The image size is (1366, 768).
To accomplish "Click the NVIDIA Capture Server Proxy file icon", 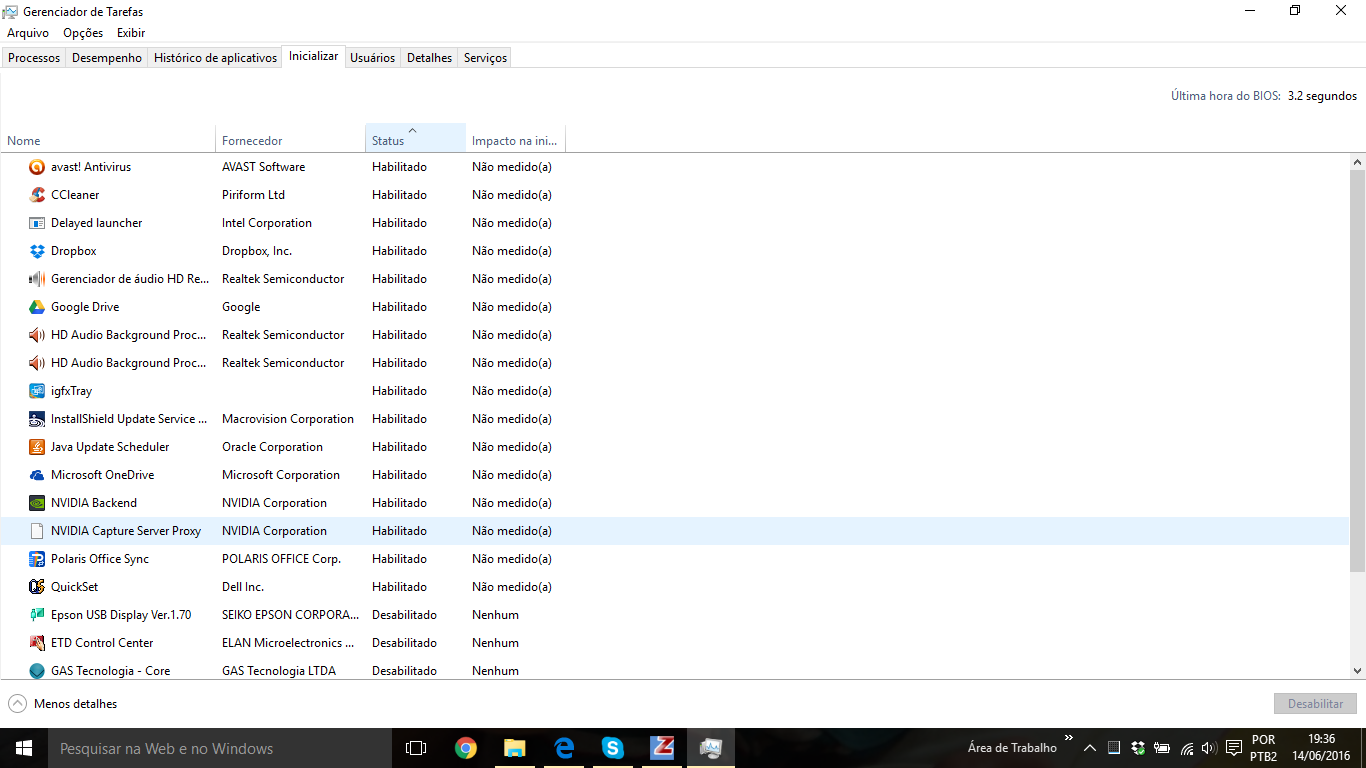I will 37,531.
